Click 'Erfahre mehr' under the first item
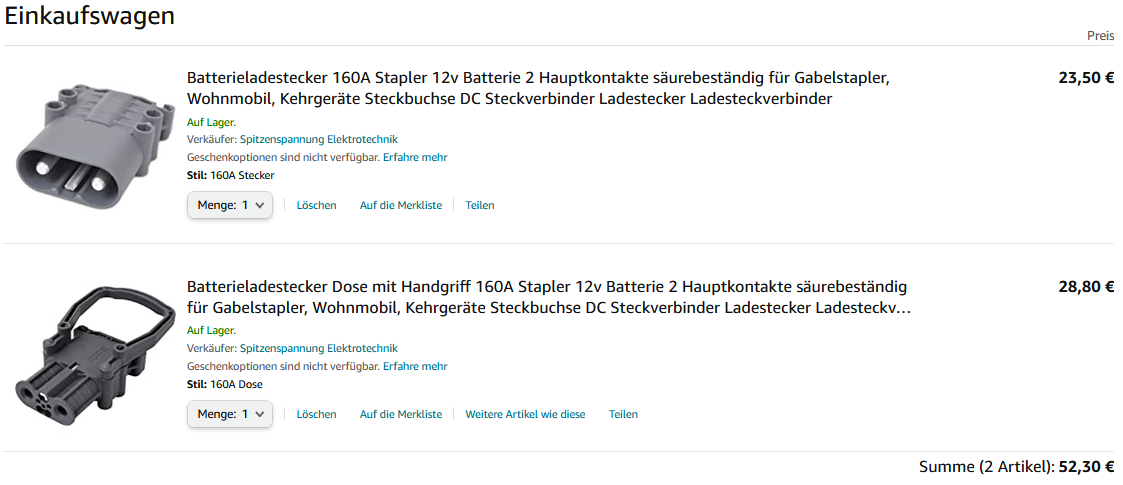The height and width of the screenshot is (485, 1123). point(415,157)
